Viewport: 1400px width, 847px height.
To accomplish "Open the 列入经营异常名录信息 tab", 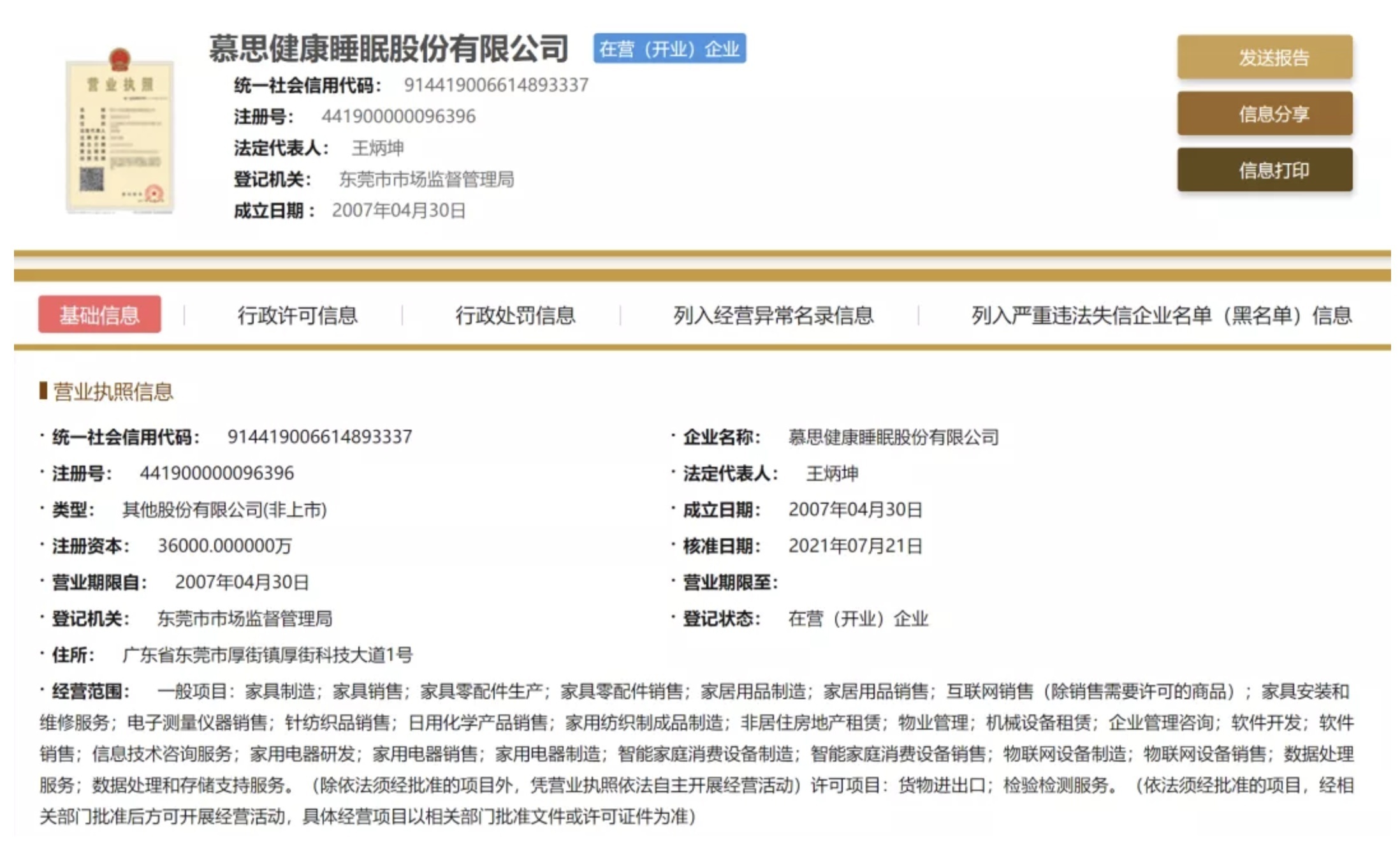I will [774, 315].
